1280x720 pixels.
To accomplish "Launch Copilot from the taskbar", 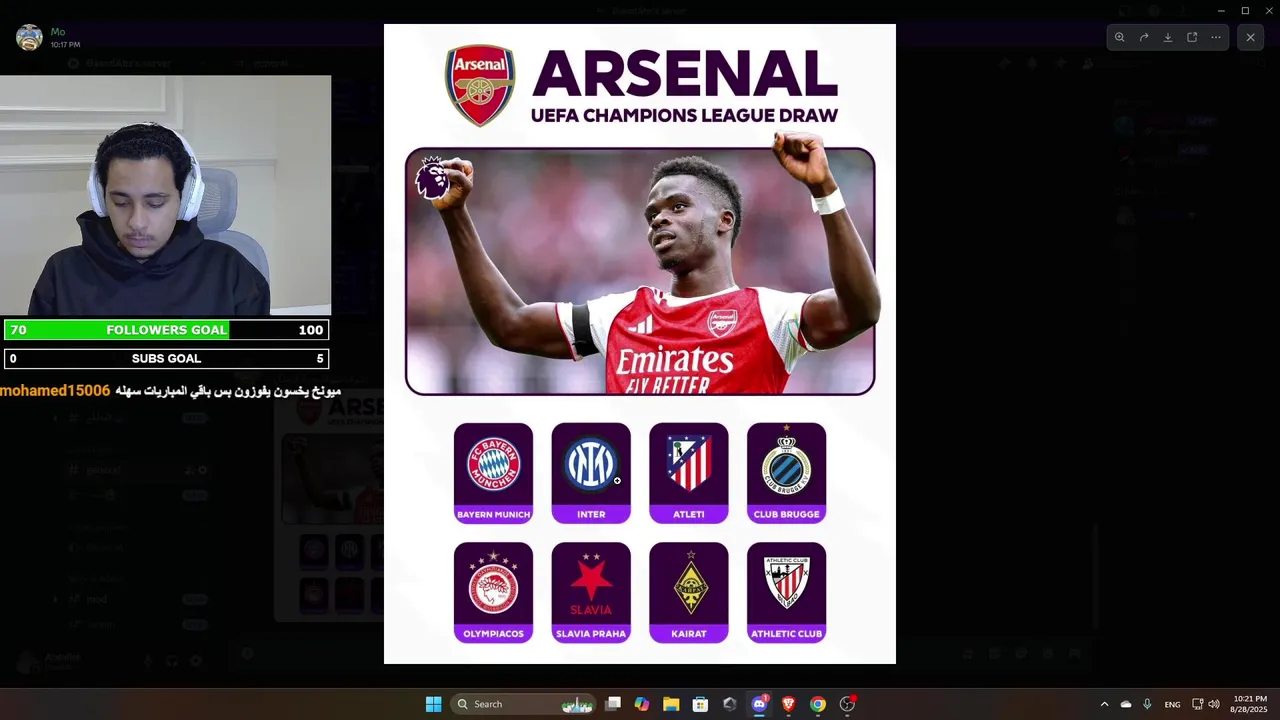I will pos(642,704).
